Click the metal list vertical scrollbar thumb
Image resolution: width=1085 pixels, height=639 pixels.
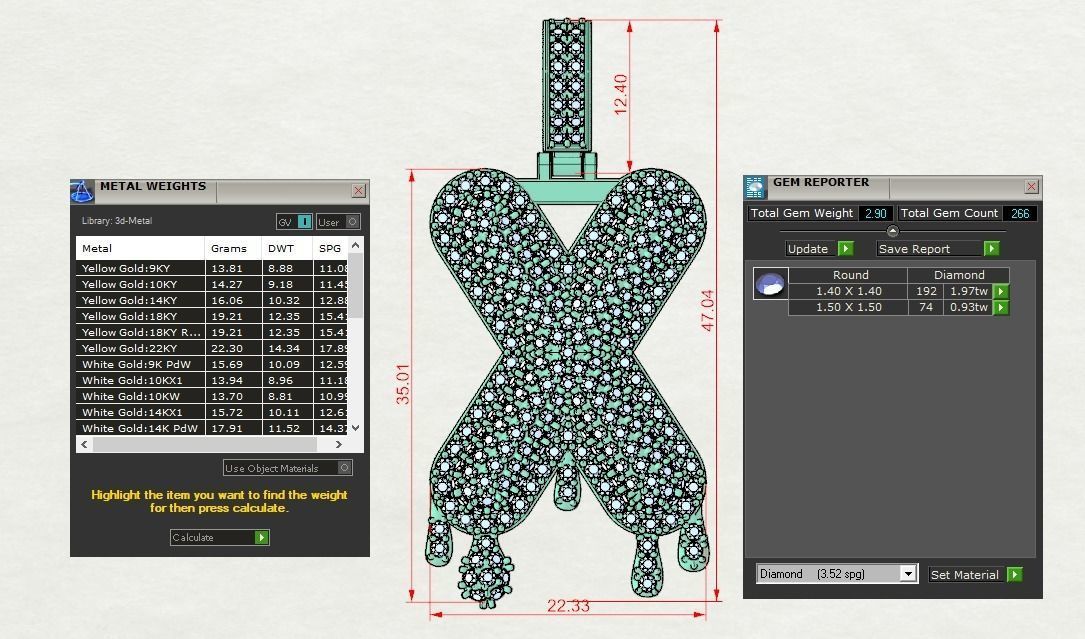356,285
